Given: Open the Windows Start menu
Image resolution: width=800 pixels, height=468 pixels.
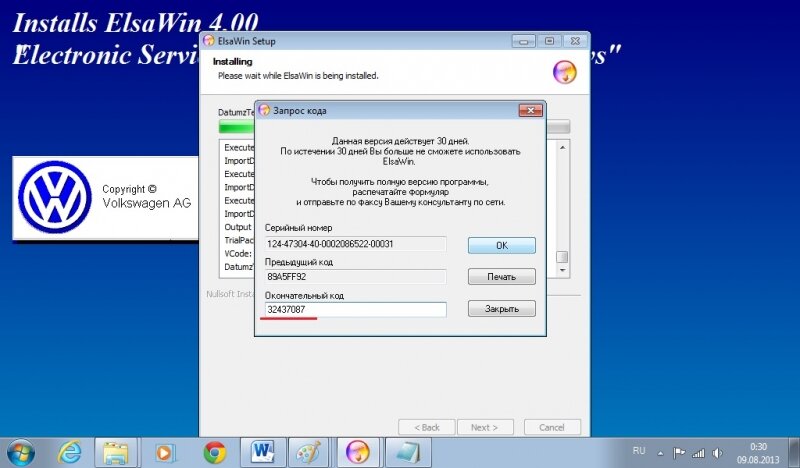Looking at the screenshot, I should click(x=20, y=453).
